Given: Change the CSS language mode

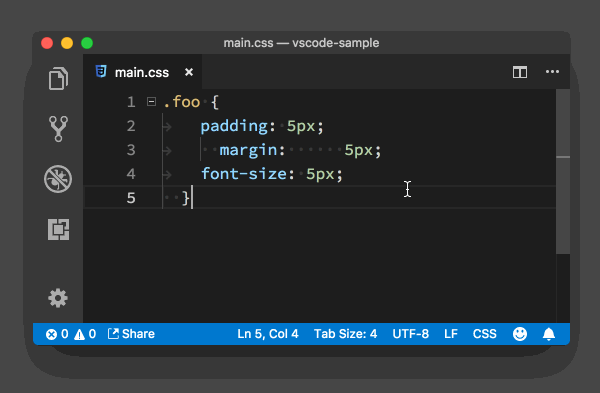Looking at the screenshot, I should pyautogui.click(x=484, y=334).
